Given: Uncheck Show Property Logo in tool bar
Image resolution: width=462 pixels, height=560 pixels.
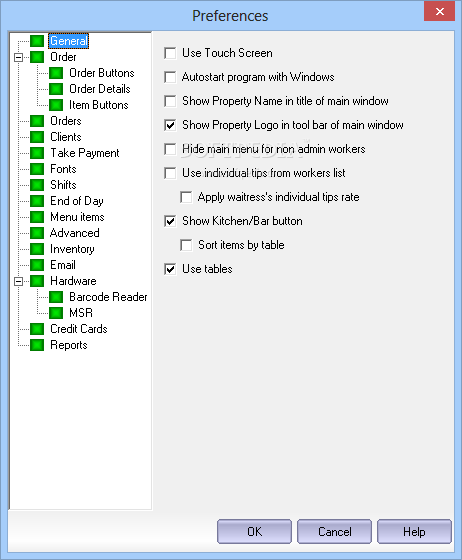Looking at the screenshot, I should point(170,125).
